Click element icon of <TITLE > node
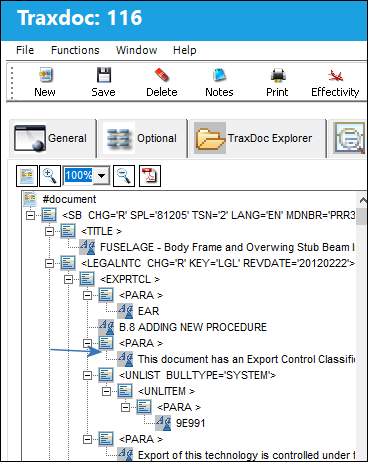368x462 pixels. 68,231
